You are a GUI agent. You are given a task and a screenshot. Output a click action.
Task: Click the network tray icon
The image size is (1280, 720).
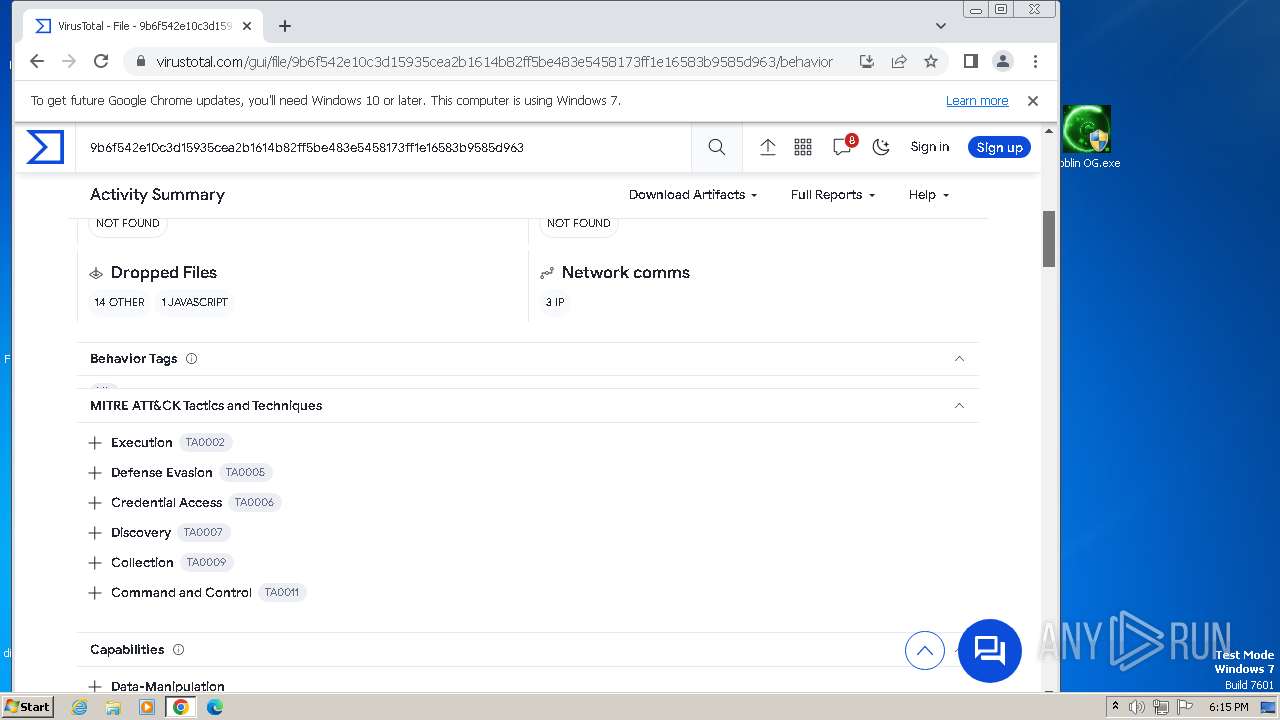tap(1162, 707)
